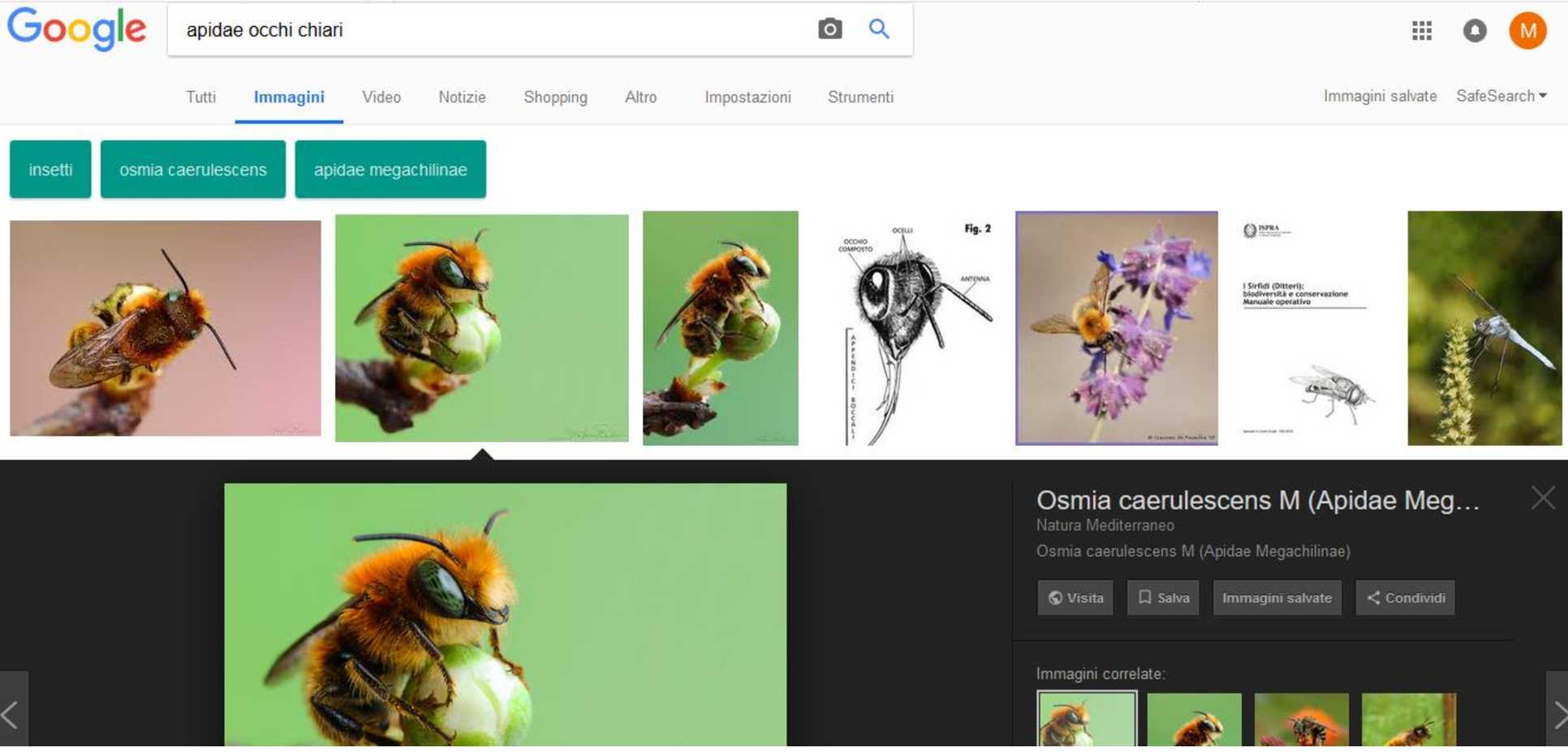Open first related image thumbnail
This screenshot has width=1568, height=752.
point(1087,720)
